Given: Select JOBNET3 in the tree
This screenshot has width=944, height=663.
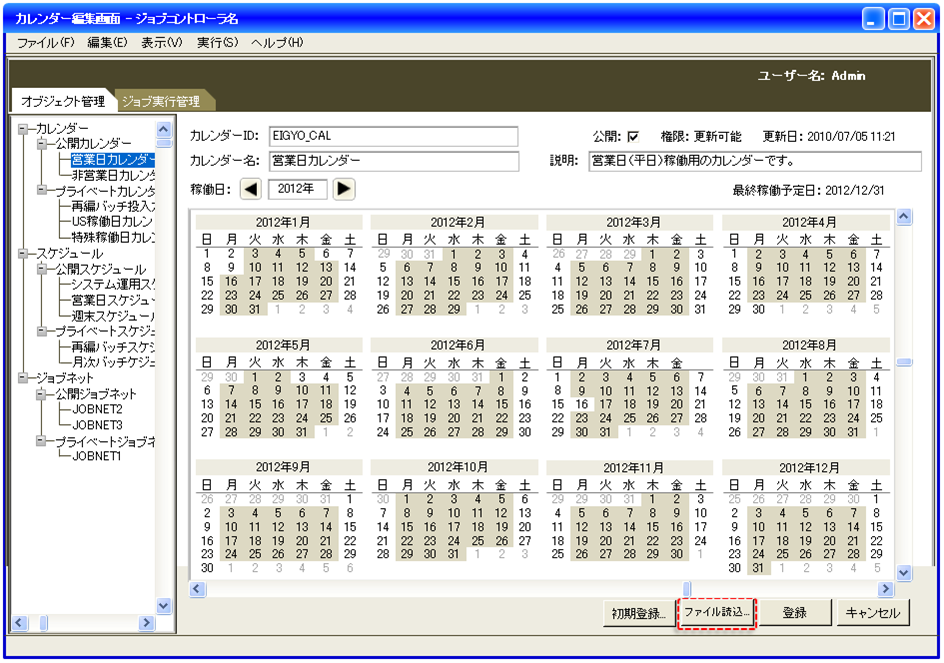Looking at the screenshot, I should point(97,425).
